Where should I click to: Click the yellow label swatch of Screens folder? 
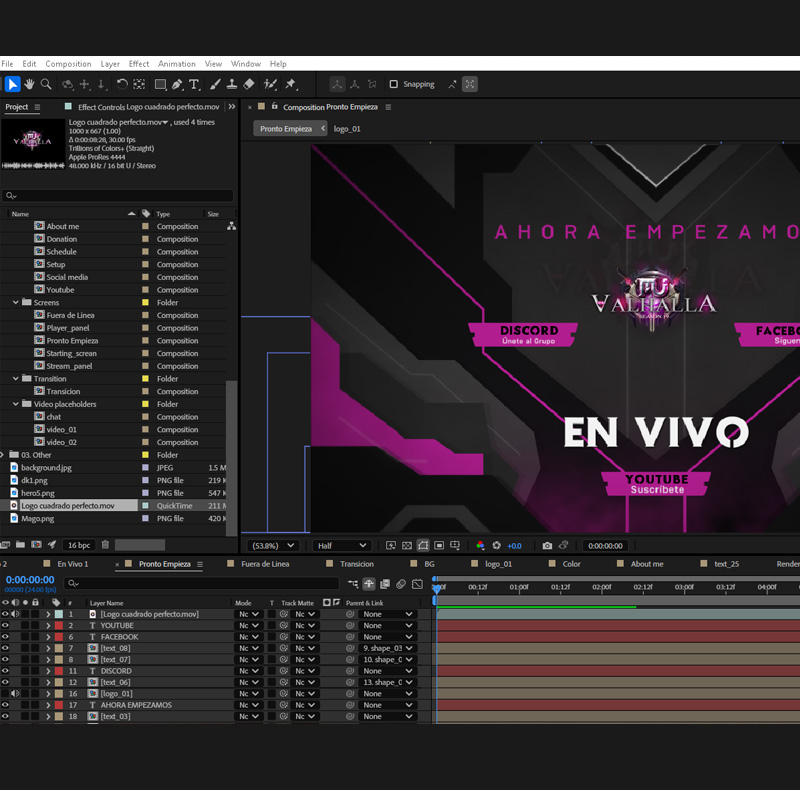145,302
